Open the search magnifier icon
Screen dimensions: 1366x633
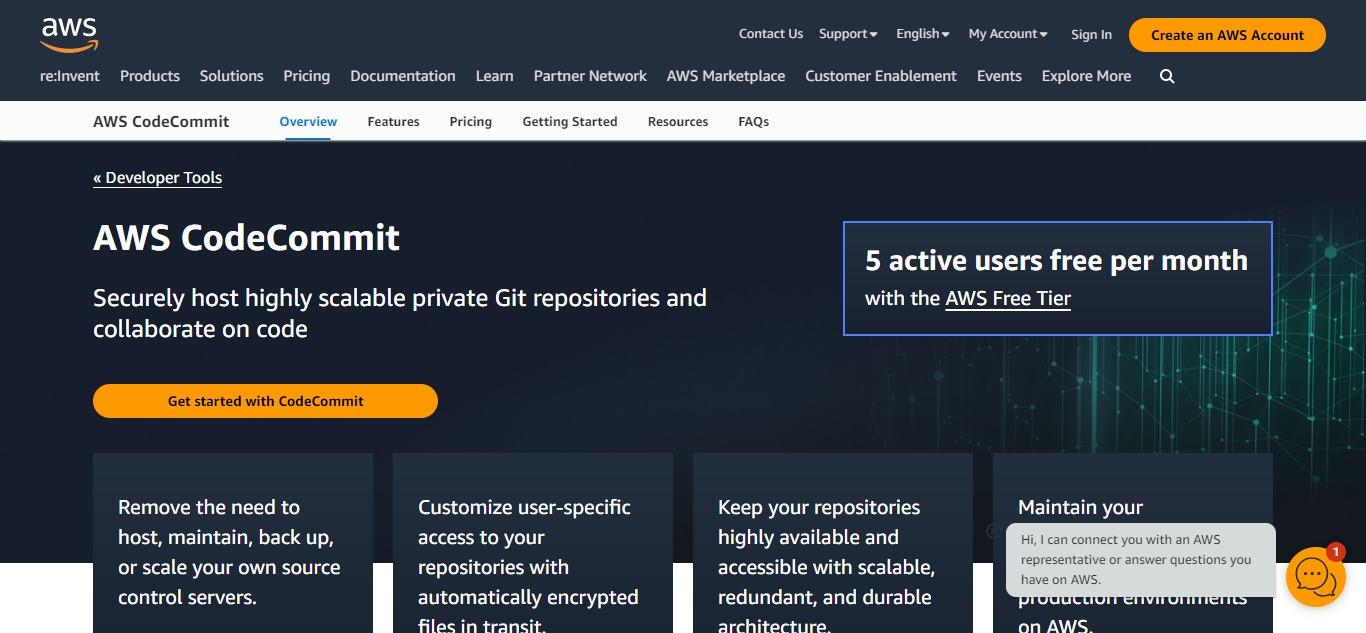coord(1167,77)
